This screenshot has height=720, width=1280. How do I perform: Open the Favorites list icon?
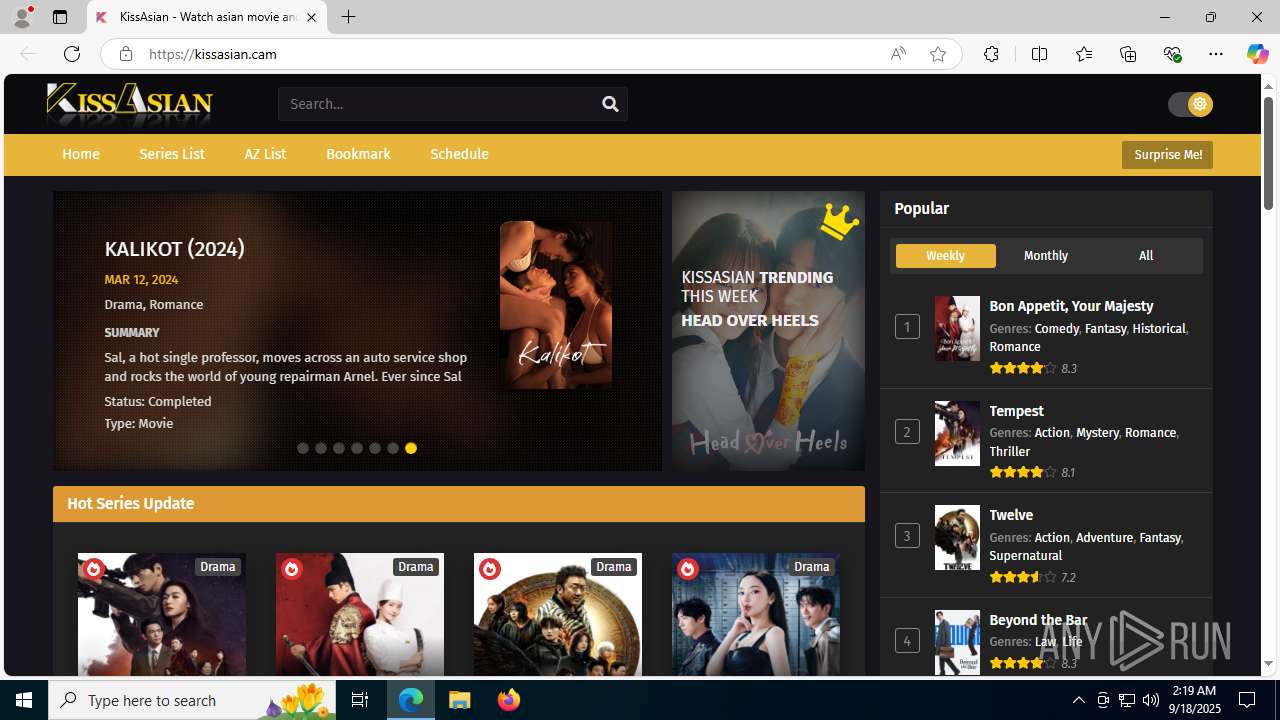[x=1083, y=54]
